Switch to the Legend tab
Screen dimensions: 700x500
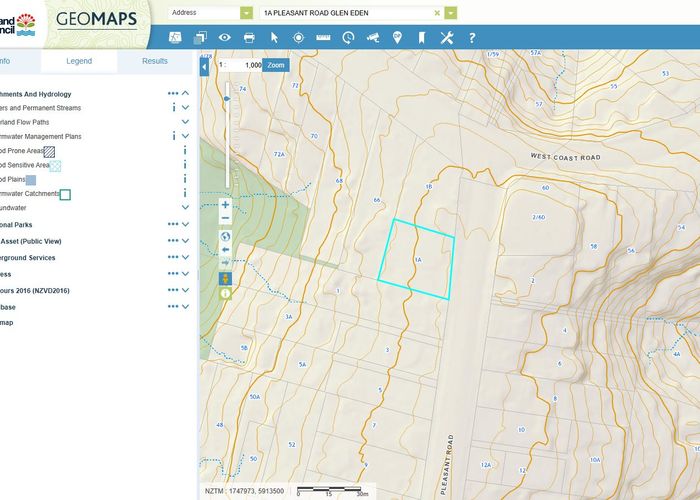(x=79, y=61)
